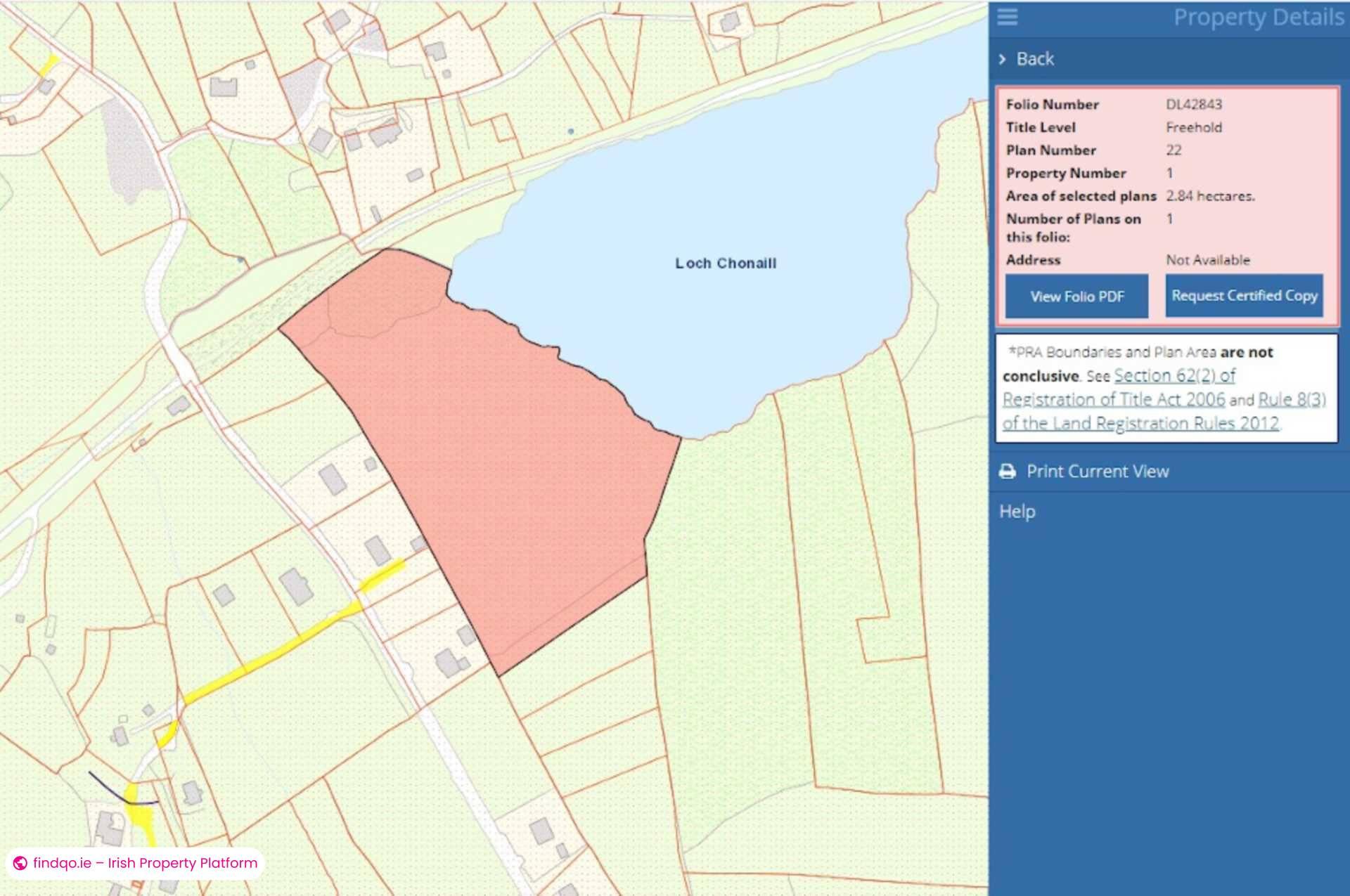Click the findqo.ie circular logo

[x=22, y=863]
